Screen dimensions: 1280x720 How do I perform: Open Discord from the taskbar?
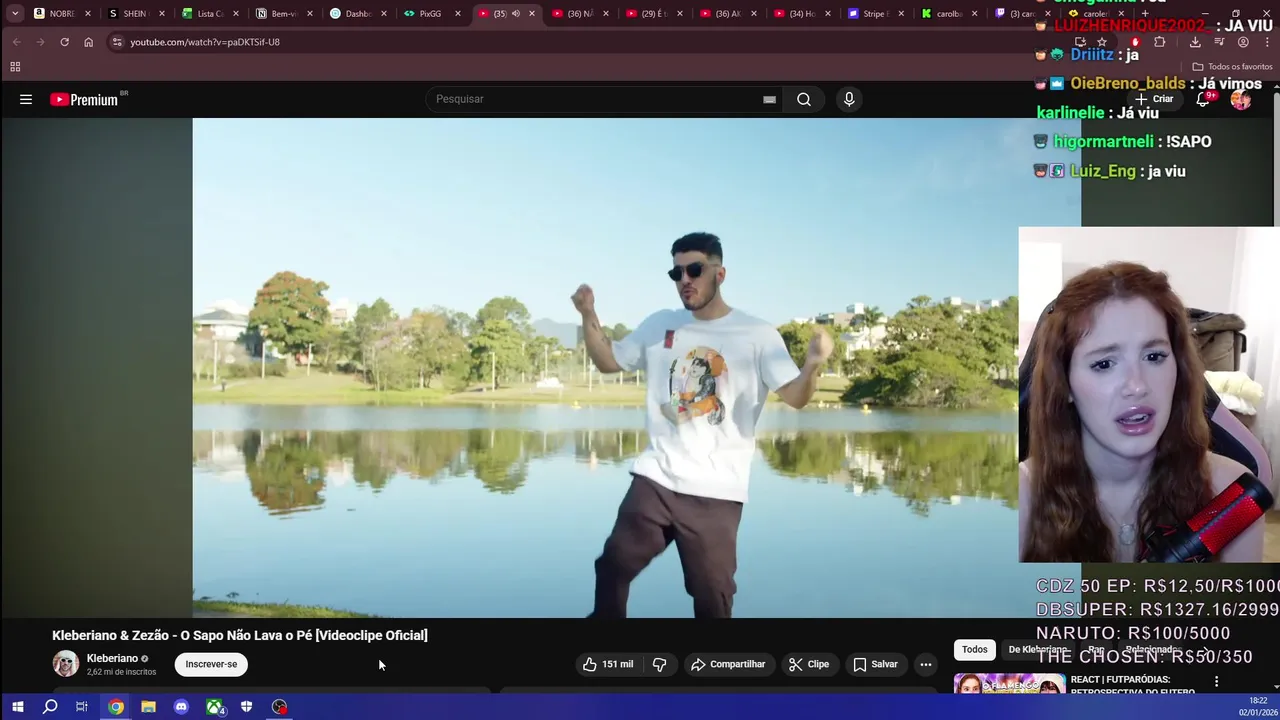pos(181,707)
